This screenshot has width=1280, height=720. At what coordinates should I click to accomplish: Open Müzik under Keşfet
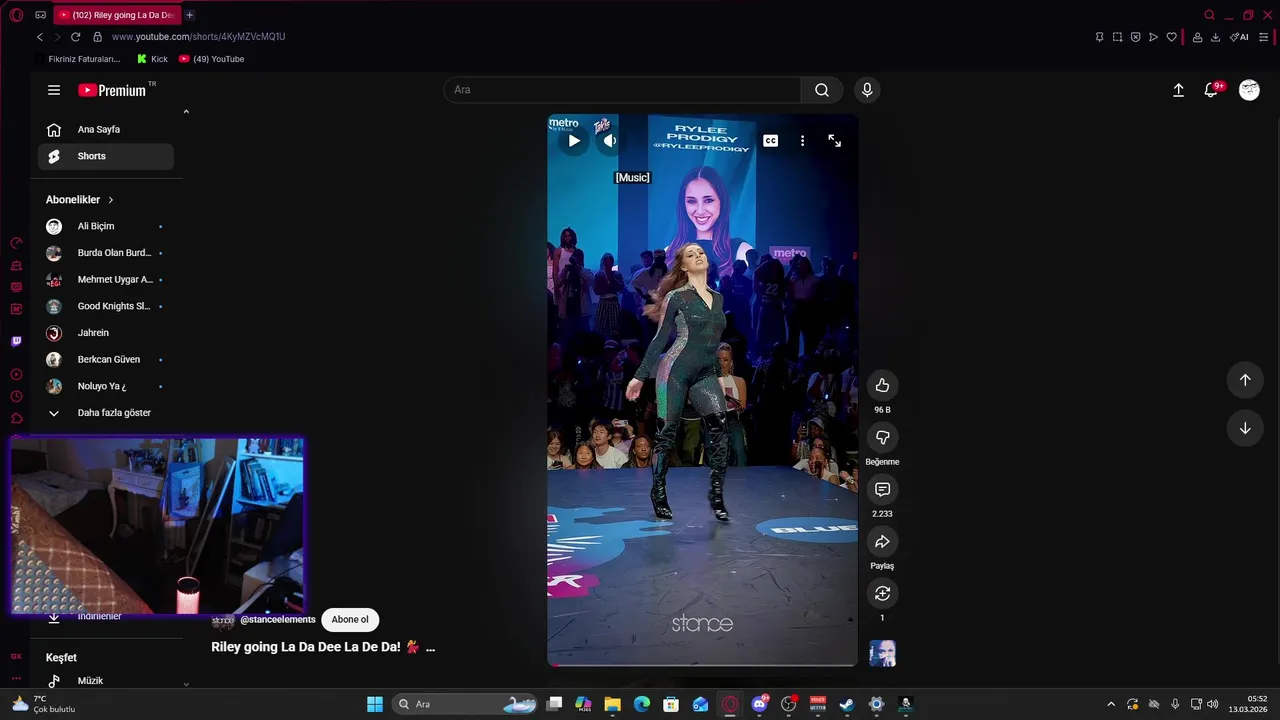point(106,681)
